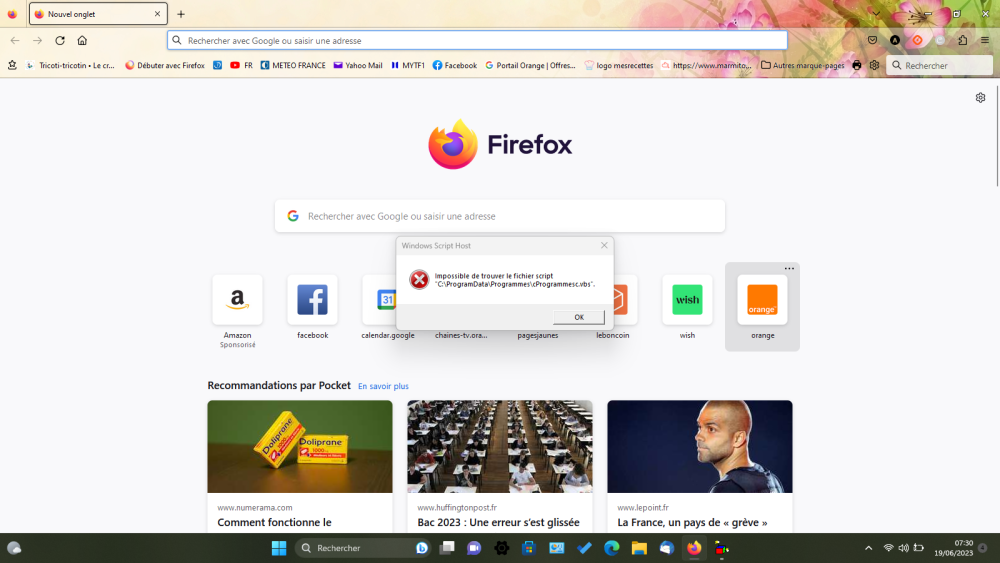Open the Amazon sponsored shortcut tile
The width and height of the screenshot is (1000, 563).
click(x=237, y=300)
